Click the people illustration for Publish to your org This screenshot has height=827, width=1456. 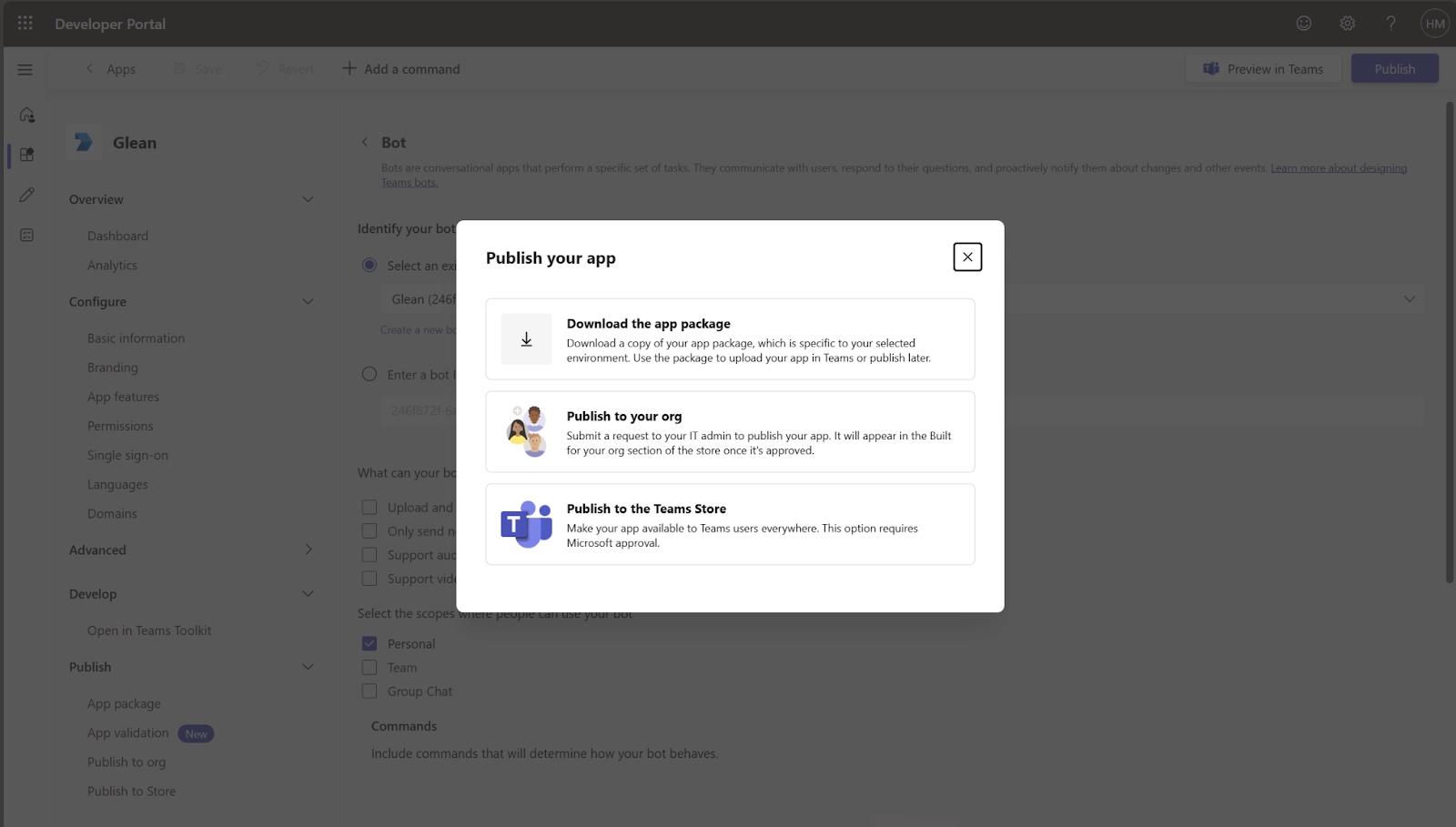526,431
